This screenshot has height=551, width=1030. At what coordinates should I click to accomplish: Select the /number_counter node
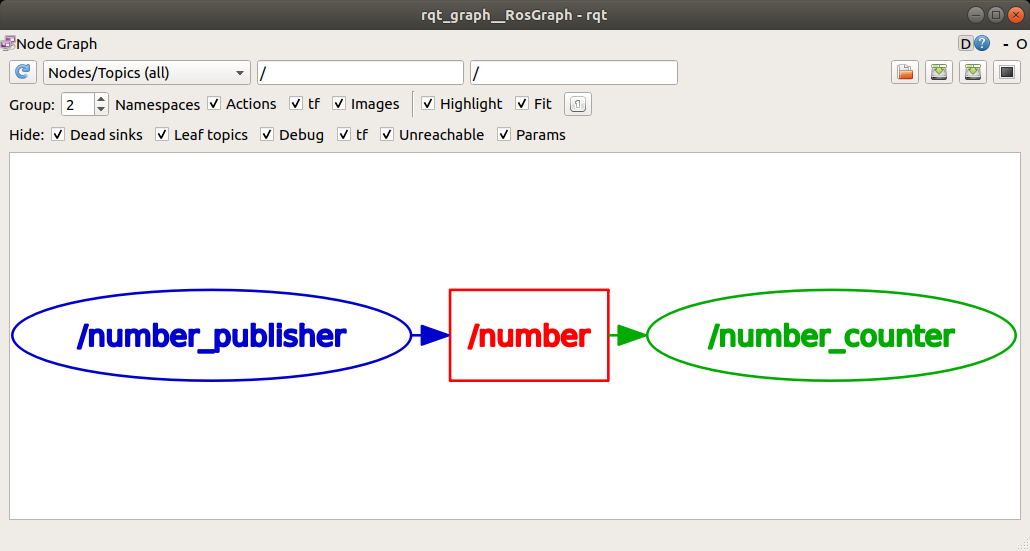[x=832, y=335]
